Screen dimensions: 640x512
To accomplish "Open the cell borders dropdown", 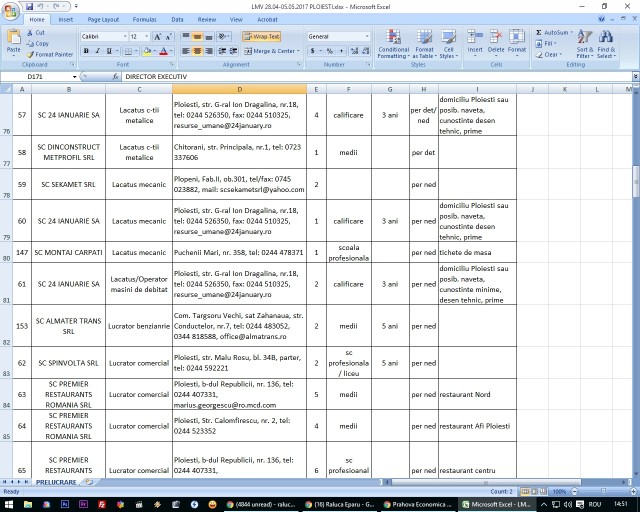I will click(136, 51).
